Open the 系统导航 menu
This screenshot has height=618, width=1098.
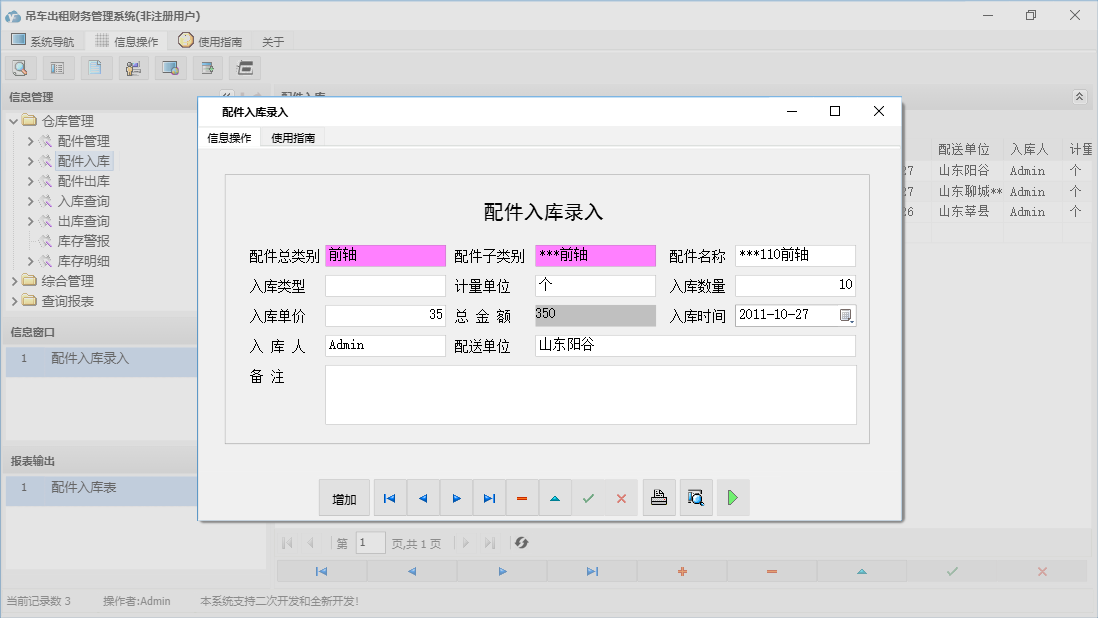pos(43,41)
